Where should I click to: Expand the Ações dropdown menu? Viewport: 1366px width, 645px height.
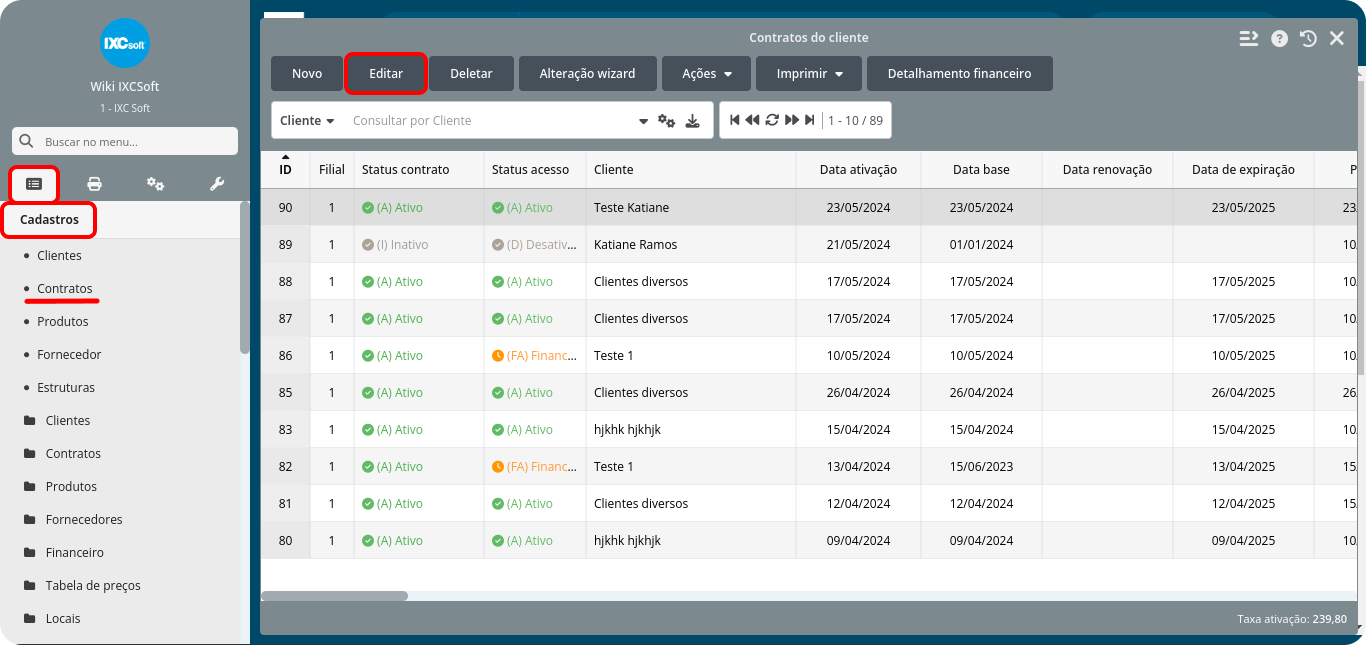(x=708, y=74)
